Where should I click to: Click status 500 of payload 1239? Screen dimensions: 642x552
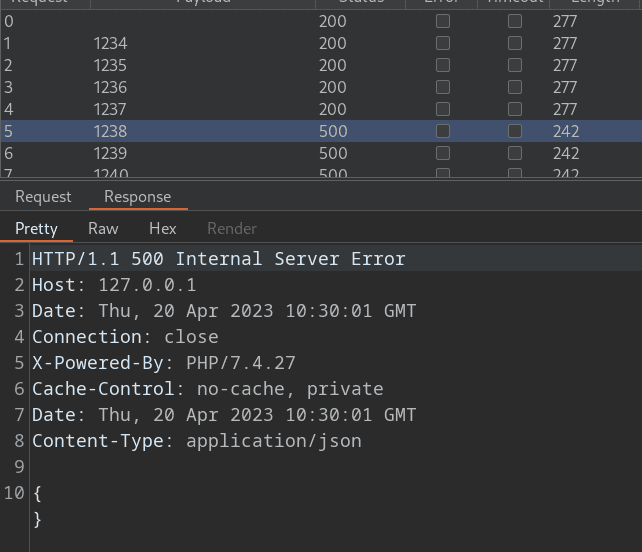333,153
